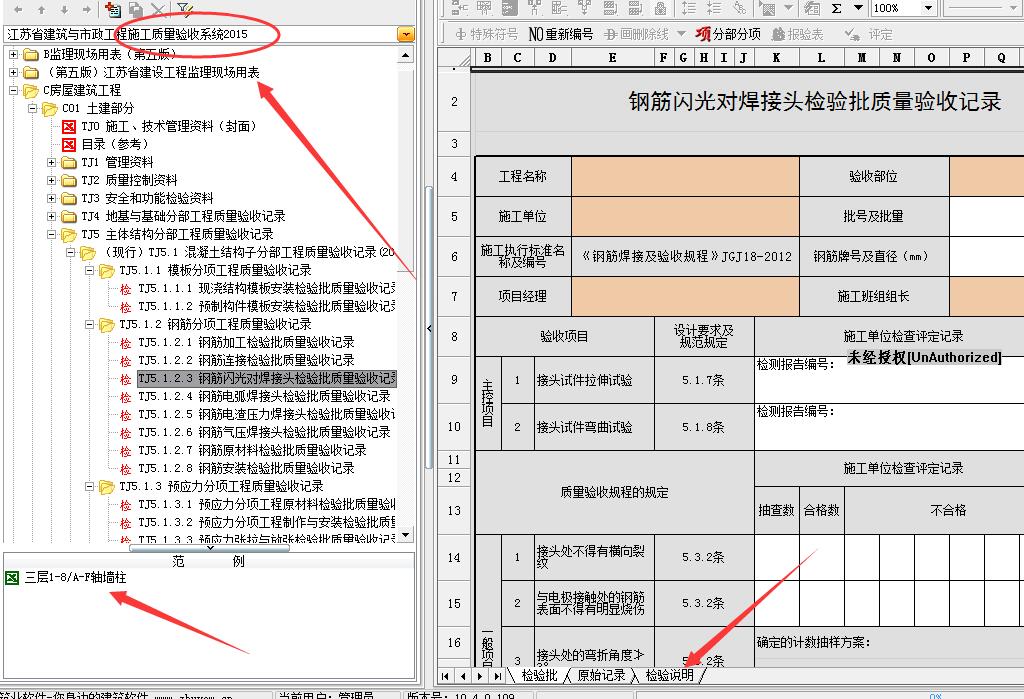
Task: Click the copy icon in left toolbar
Action: 135,9
